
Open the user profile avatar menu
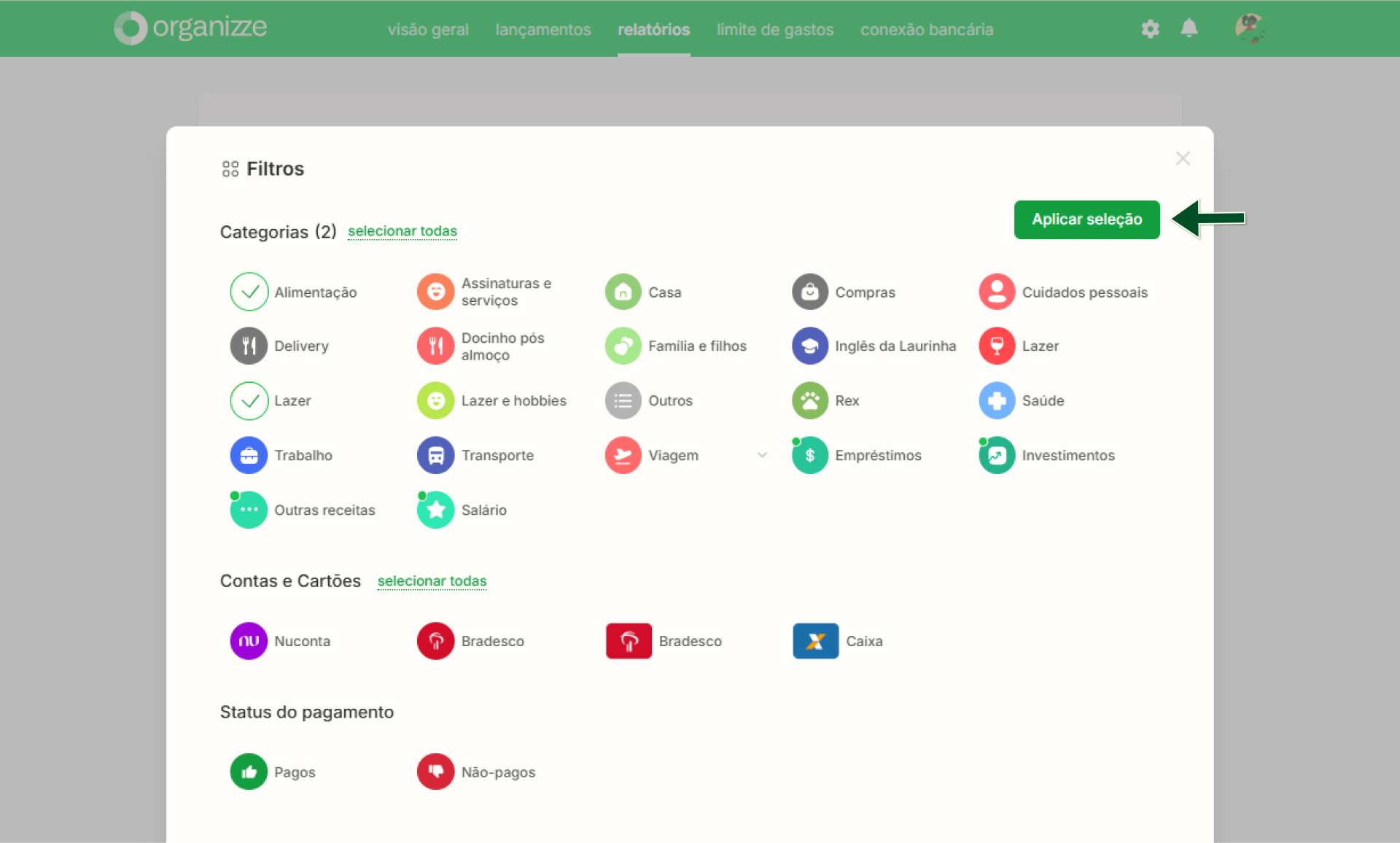click(x=1249, y=28)
